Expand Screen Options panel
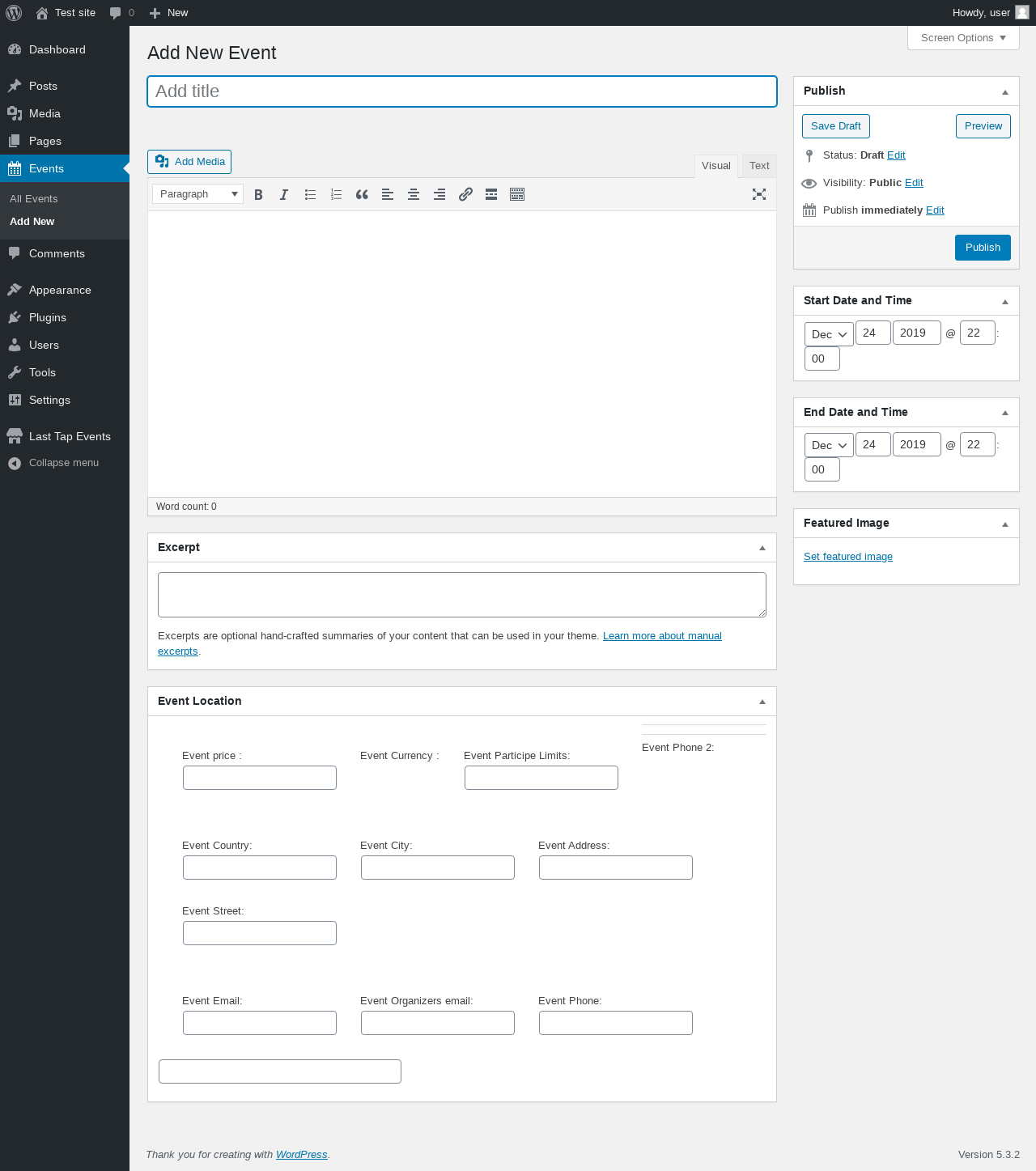The height and width of the screenshot is (1171, 1036). pyautogui.click(x=963, y=38)
